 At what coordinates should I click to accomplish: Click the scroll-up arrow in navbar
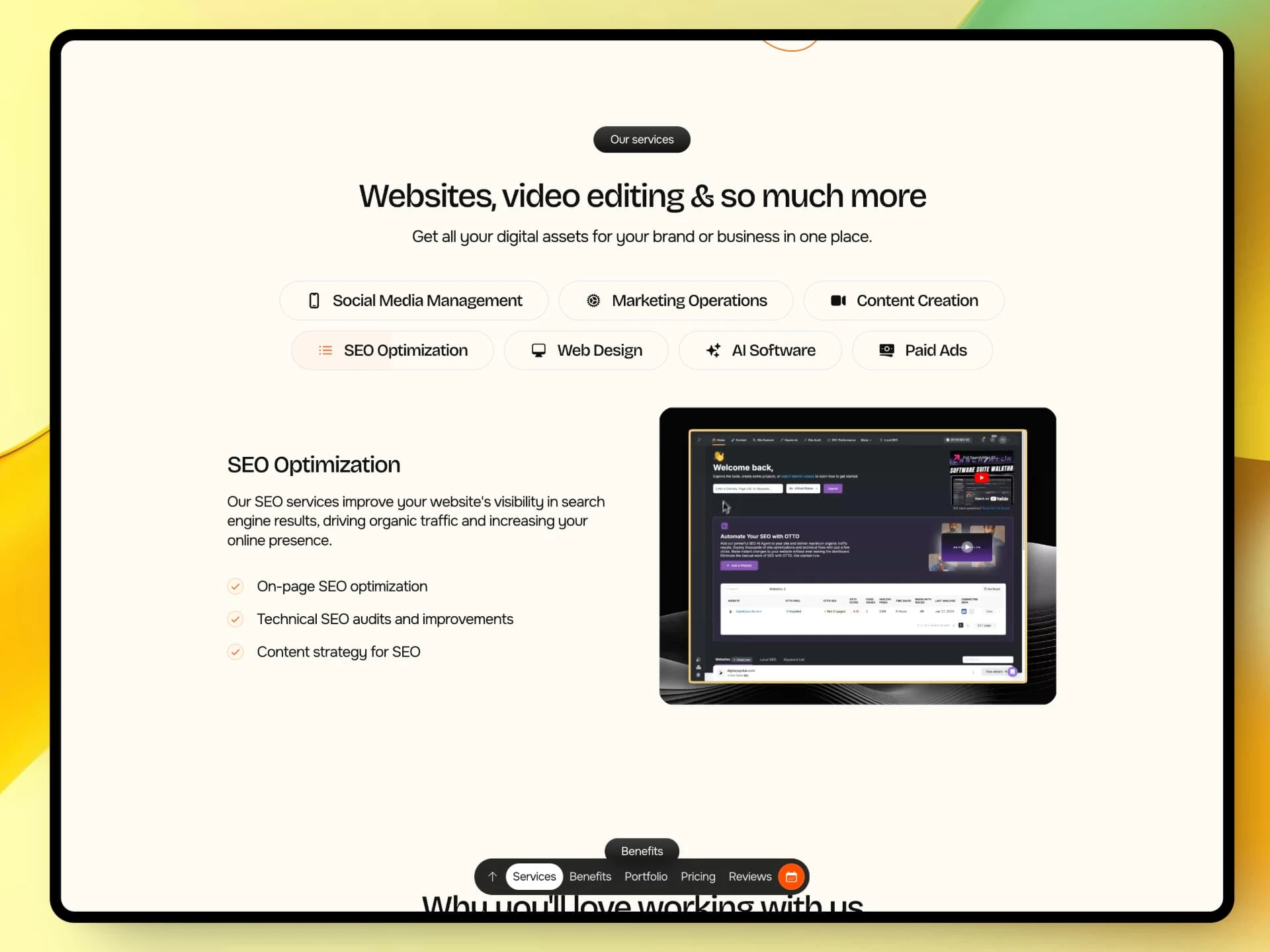pyautogui.click(x=493, y=877)
